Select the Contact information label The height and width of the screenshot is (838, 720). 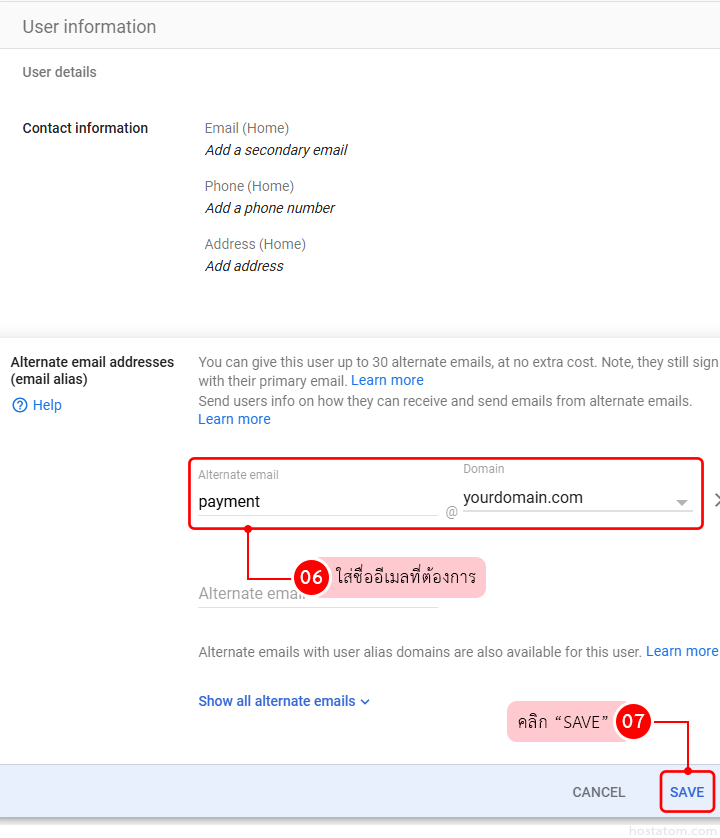(x=85, y=128)
